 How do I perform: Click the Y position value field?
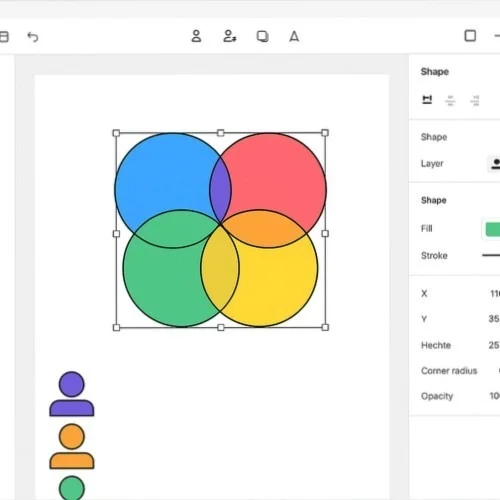pos(494,319)
